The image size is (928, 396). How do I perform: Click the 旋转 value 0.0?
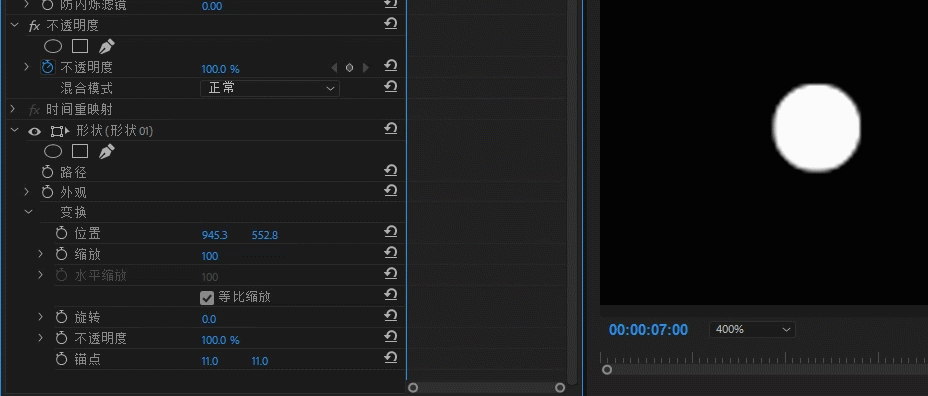click(209, 319)
